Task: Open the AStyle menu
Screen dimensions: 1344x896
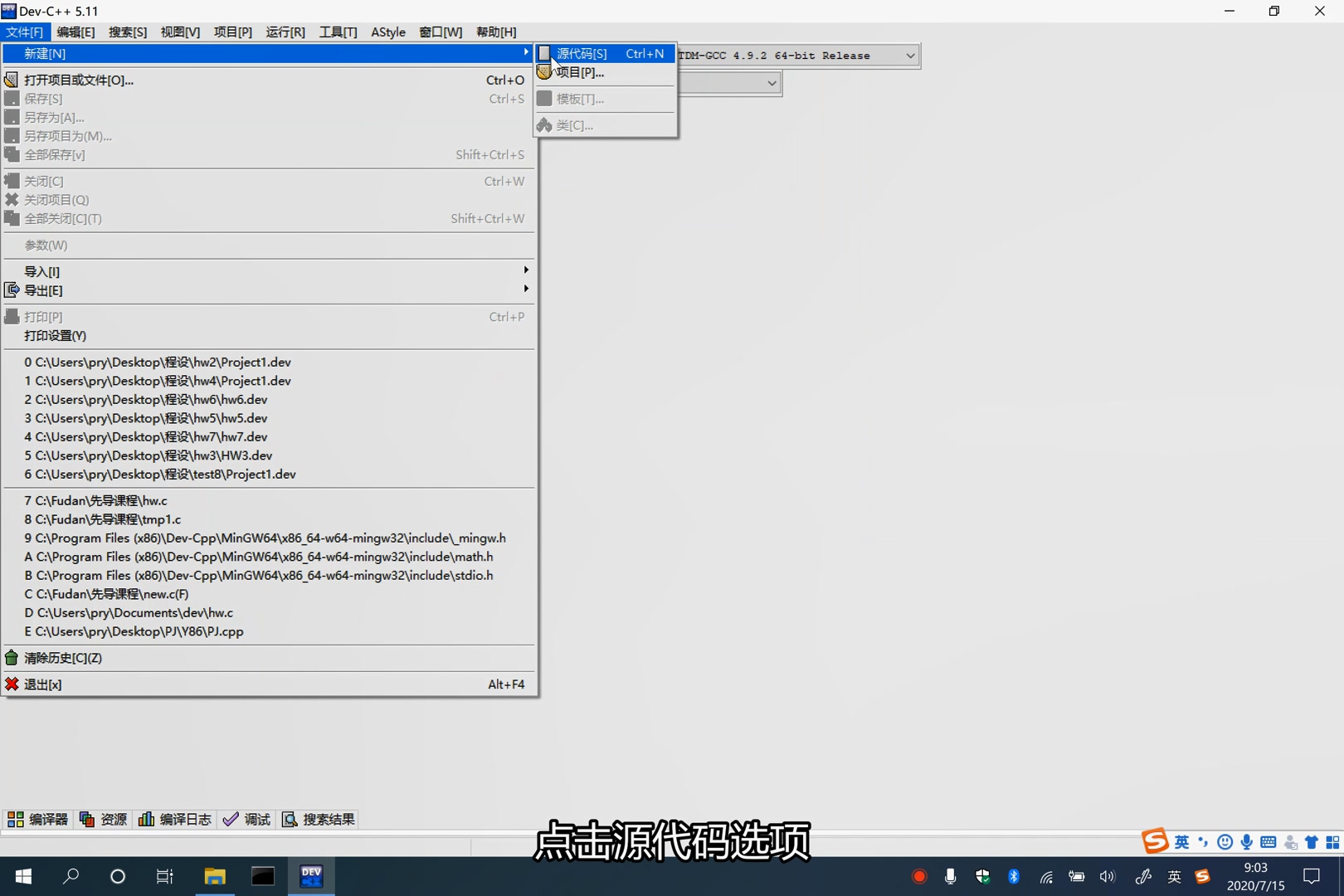Action: click(388, 32)
